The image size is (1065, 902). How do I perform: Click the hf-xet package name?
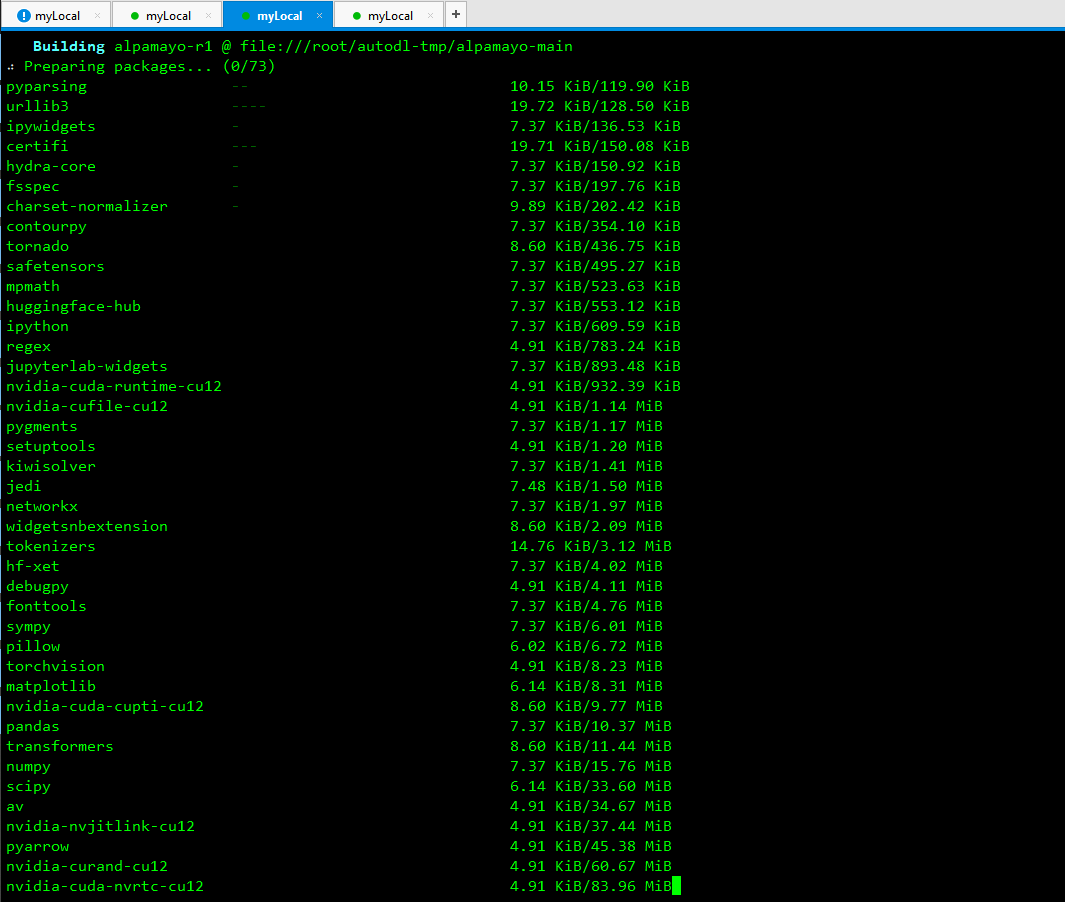coord(33,566)
